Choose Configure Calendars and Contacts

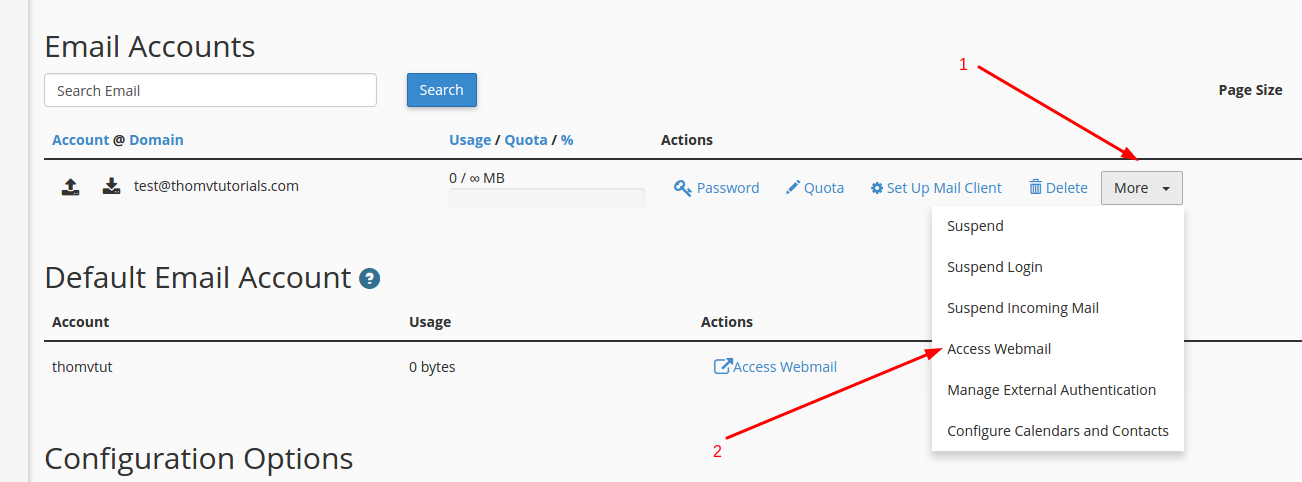pyautogui.click(x=1058, y=431)
